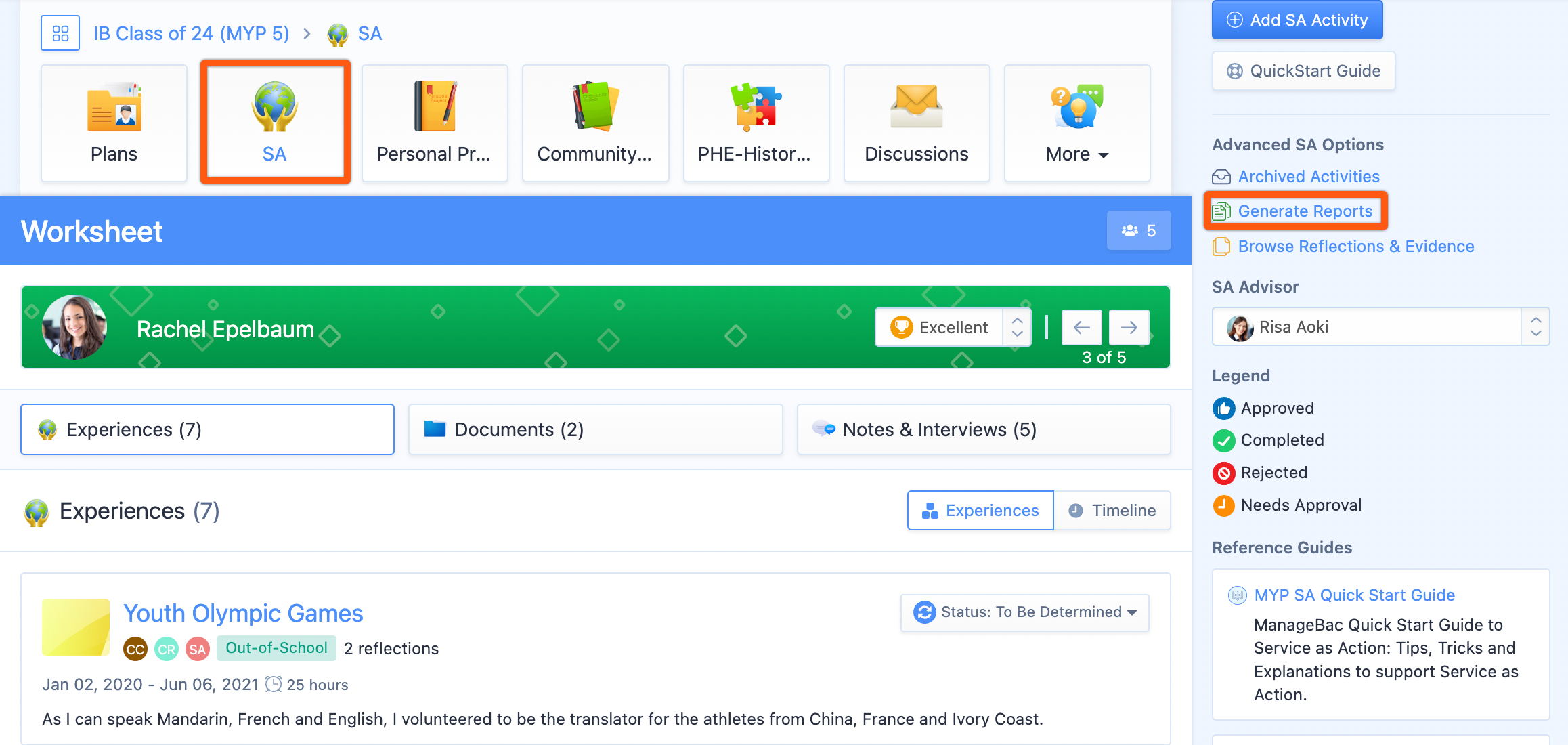Click the Add SA Activity button
Screen dimensions: 1568x745
(1297, 20)
